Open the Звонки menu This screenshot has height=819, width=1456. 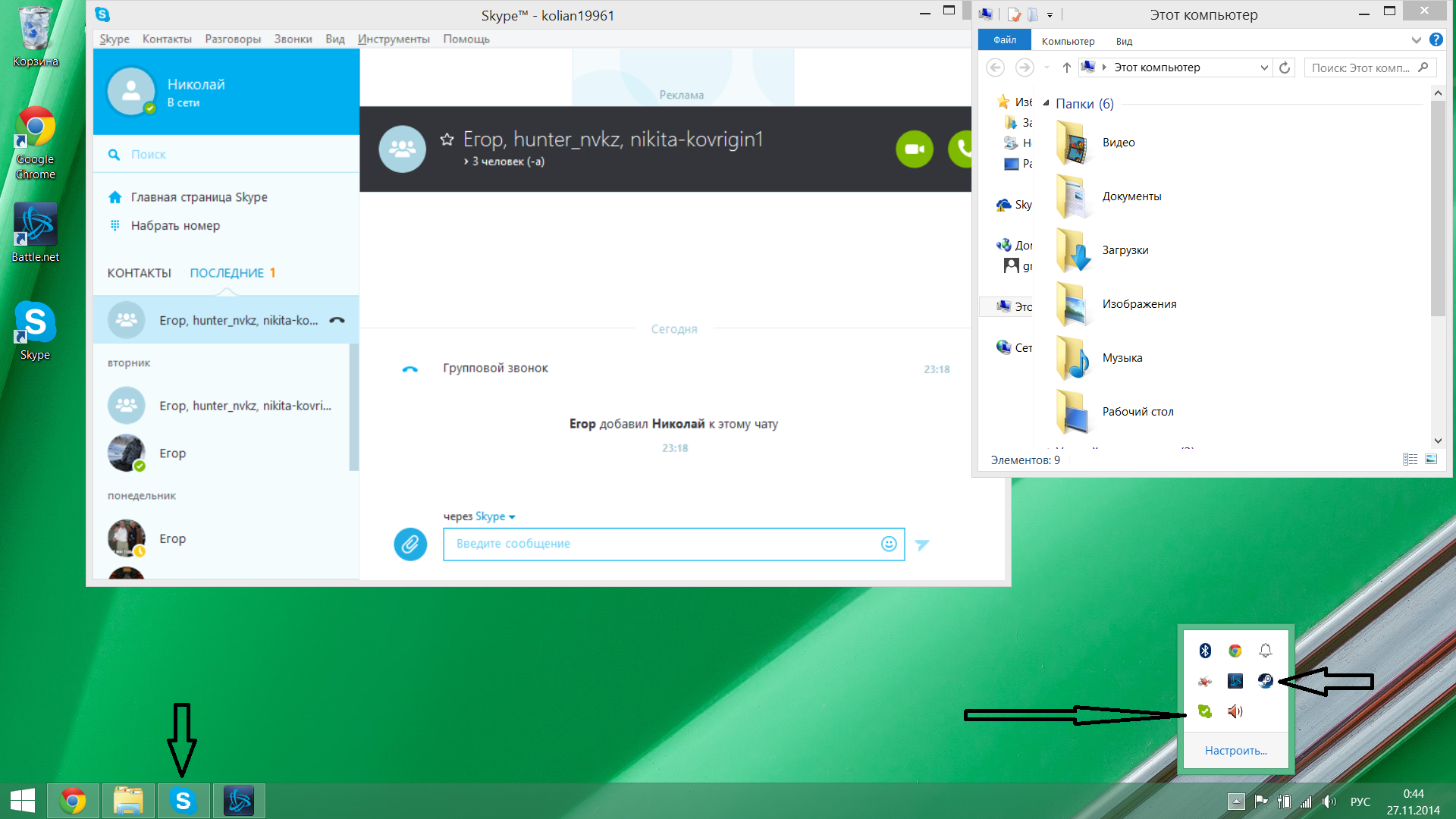293,39
